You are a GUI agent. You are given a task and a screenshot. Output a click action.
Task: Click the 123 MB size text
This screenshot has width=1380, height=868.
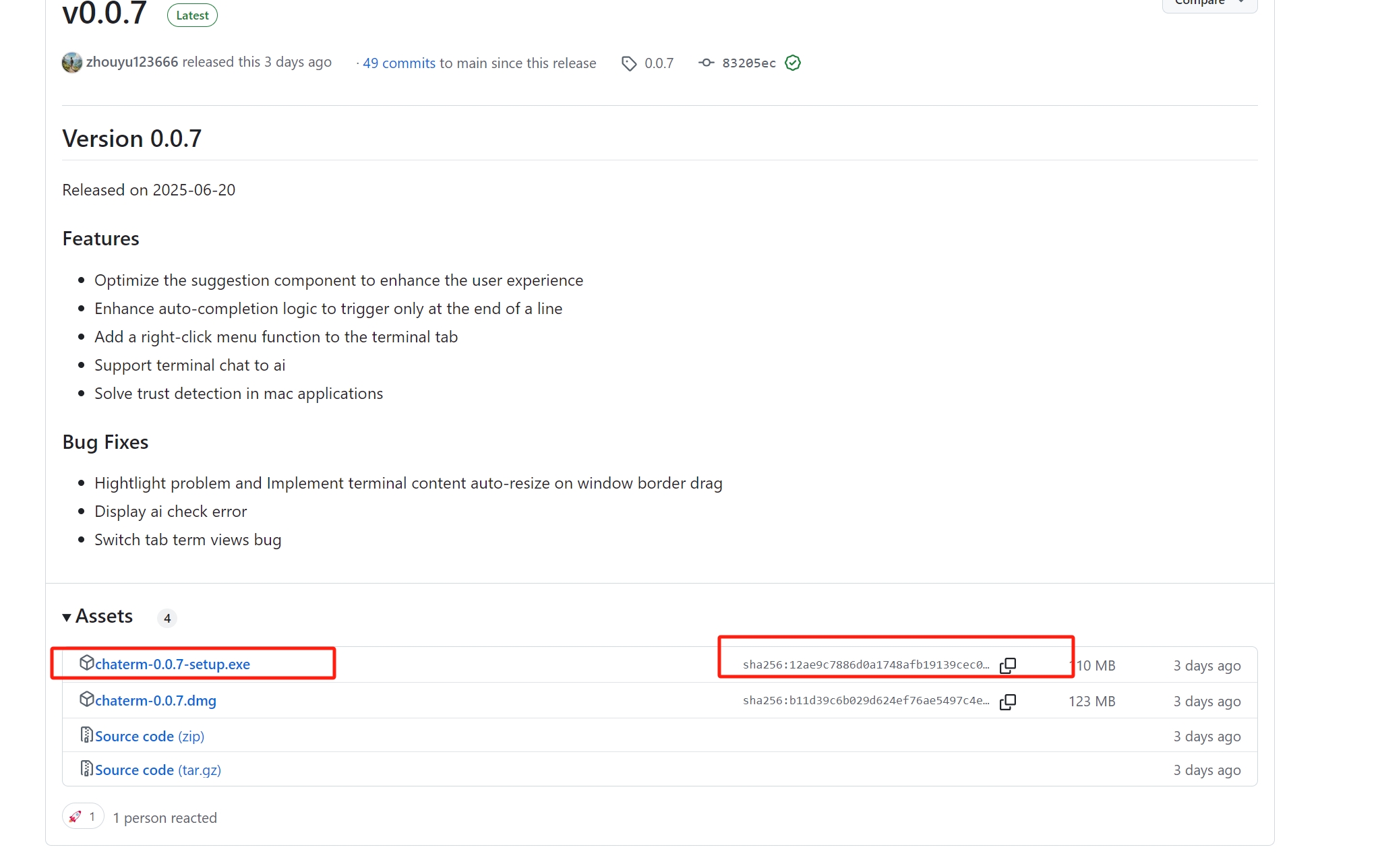pyautogui.click(x=1092, y=702)
